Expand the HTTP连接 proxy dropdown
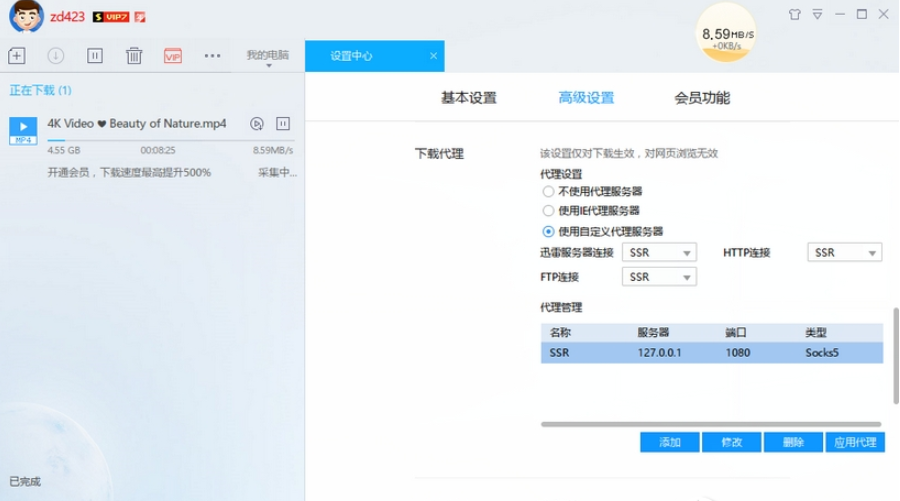Screen dimensions: 900x501 [844, 253]
